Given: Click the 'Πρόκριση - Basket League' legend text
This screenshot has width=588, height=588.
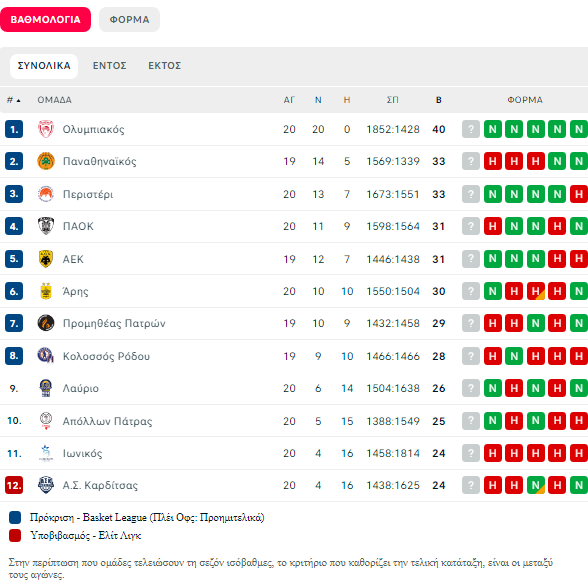Looking at the screenshot, I should tap(147, 518).
